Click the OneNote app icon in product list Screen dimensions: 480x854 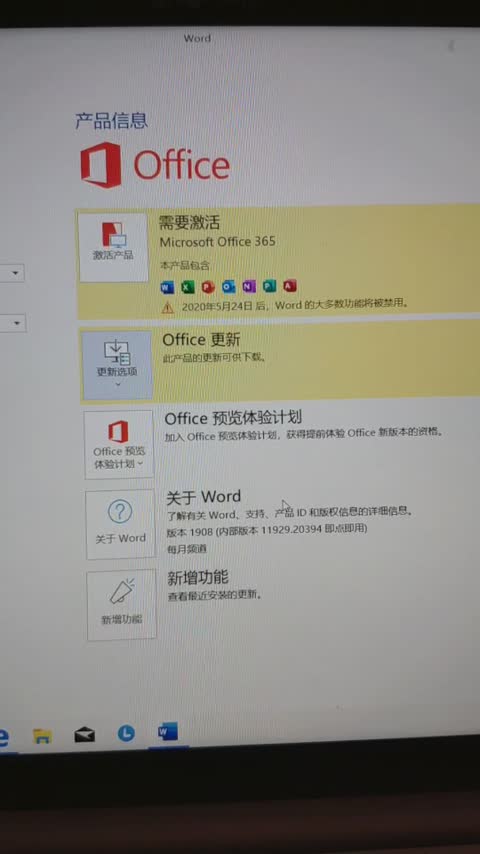point(249,286)
